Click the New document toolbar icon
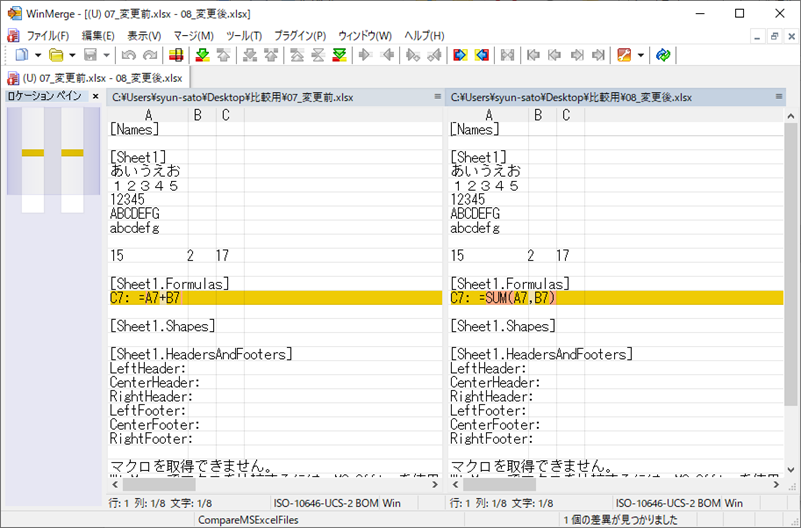The image size is (801, 528). click(x=21, y=55)
